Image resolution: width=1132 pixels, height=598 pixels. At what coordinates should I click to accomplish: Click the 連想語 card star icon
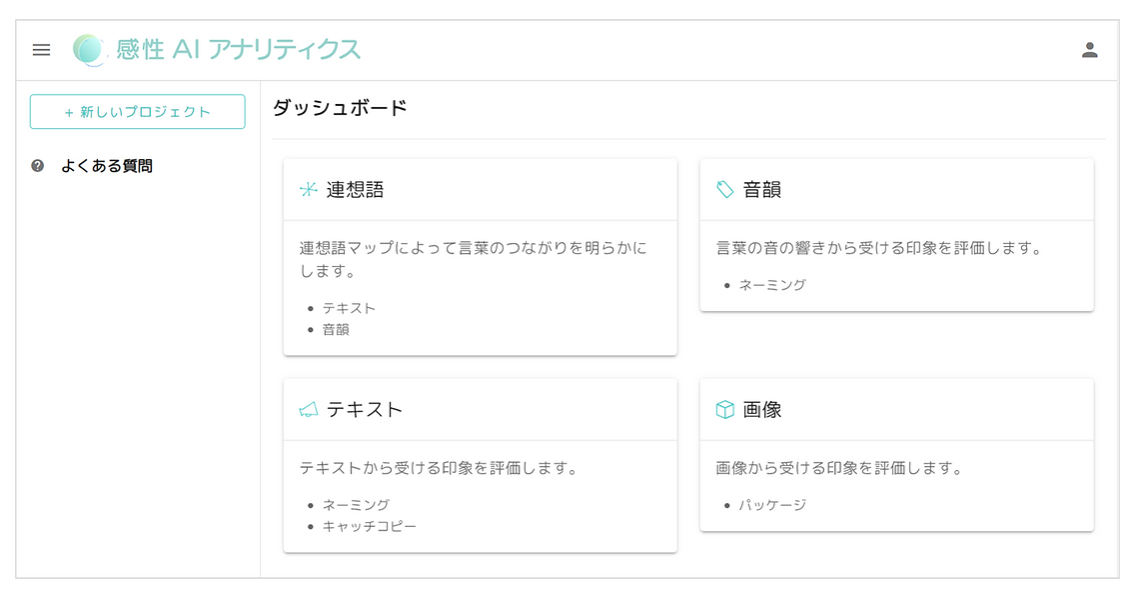[308, 190]
